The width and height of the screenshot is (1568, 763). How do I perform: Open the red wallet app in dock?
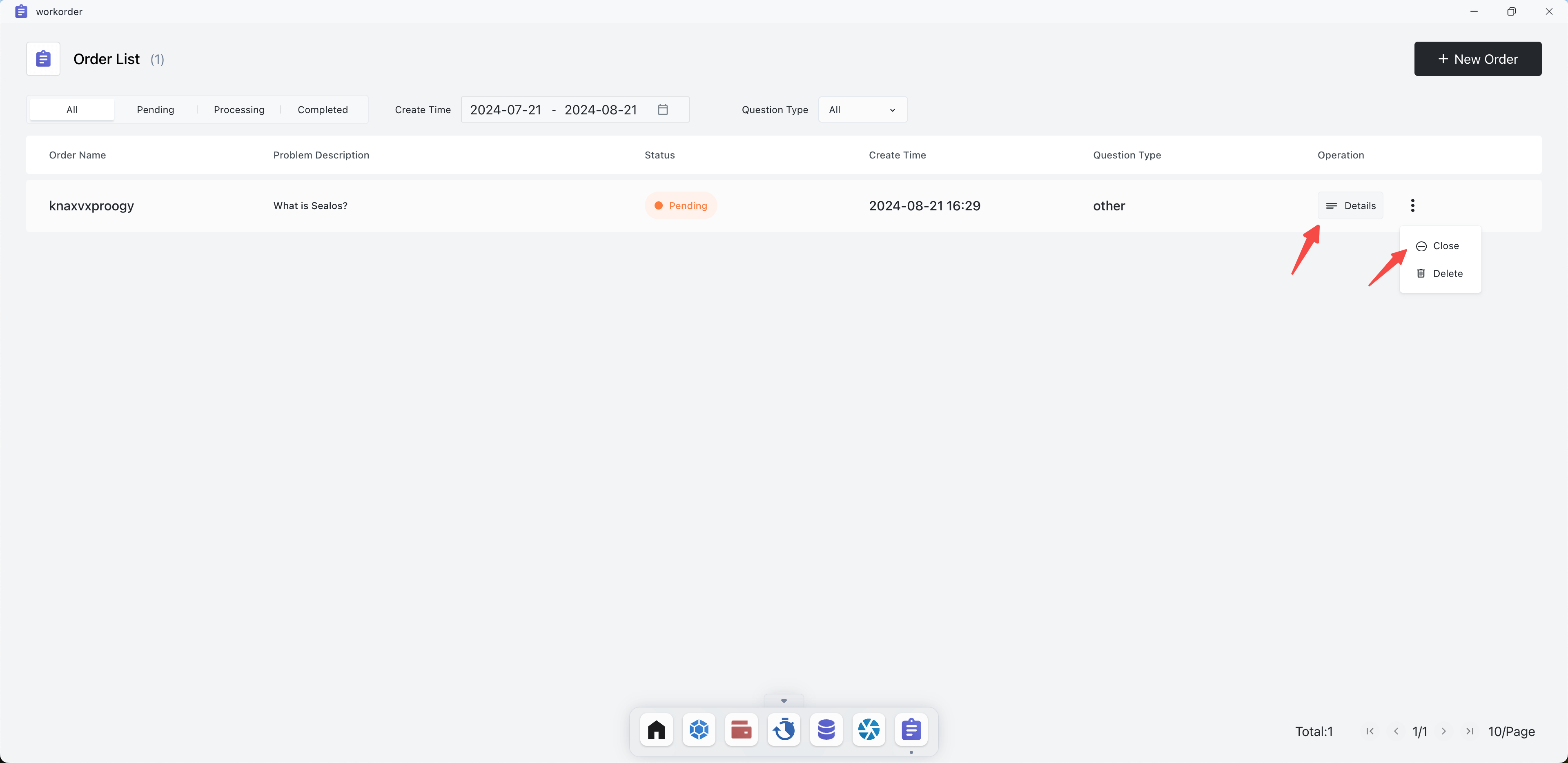click(741, 729)
